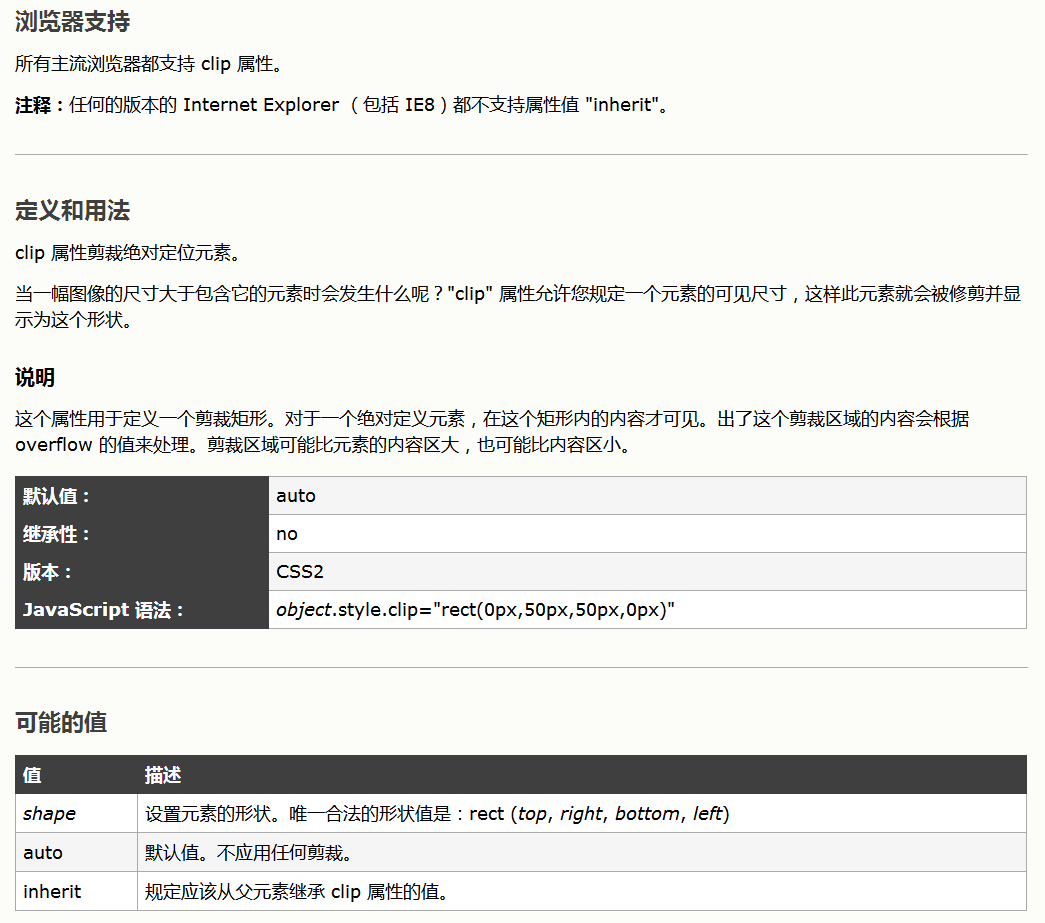Click the shape value cell
The height and width of the screenshot is (923, 1045).
pyautogui.click(x=77, y=814)
